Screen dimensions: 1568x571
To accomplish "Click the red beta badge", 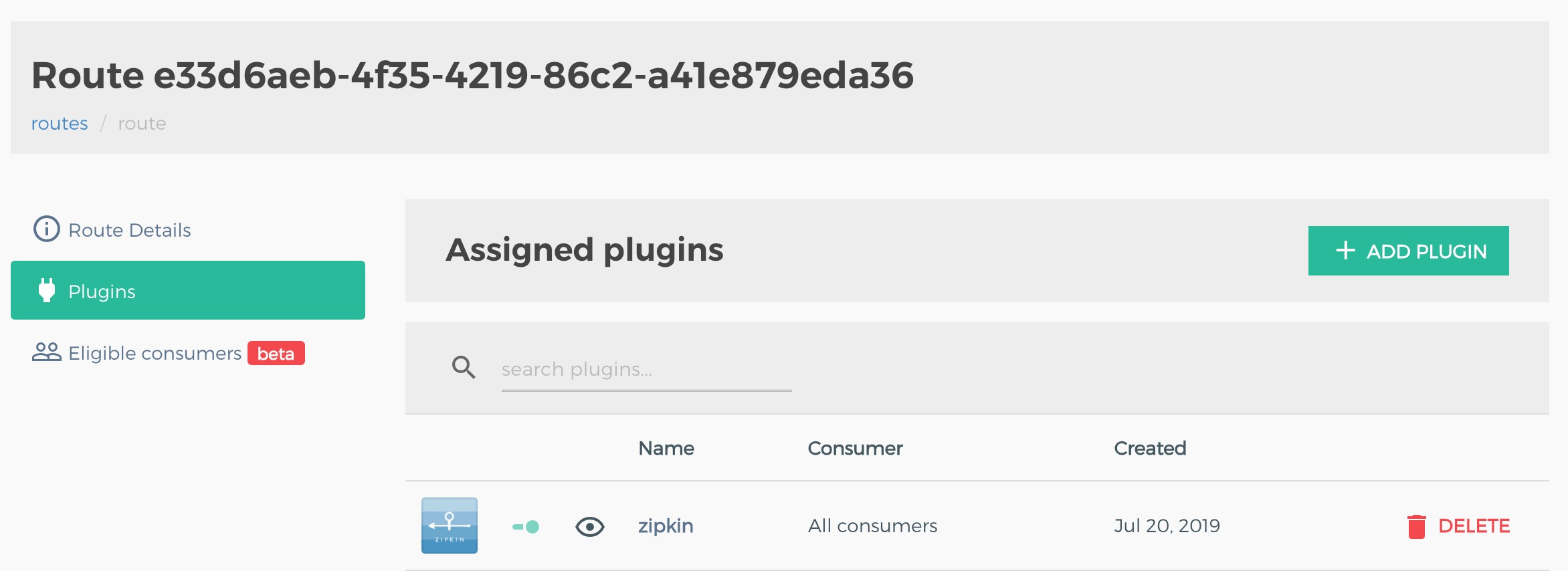I will pyautogui.click(x=276, y=353).
